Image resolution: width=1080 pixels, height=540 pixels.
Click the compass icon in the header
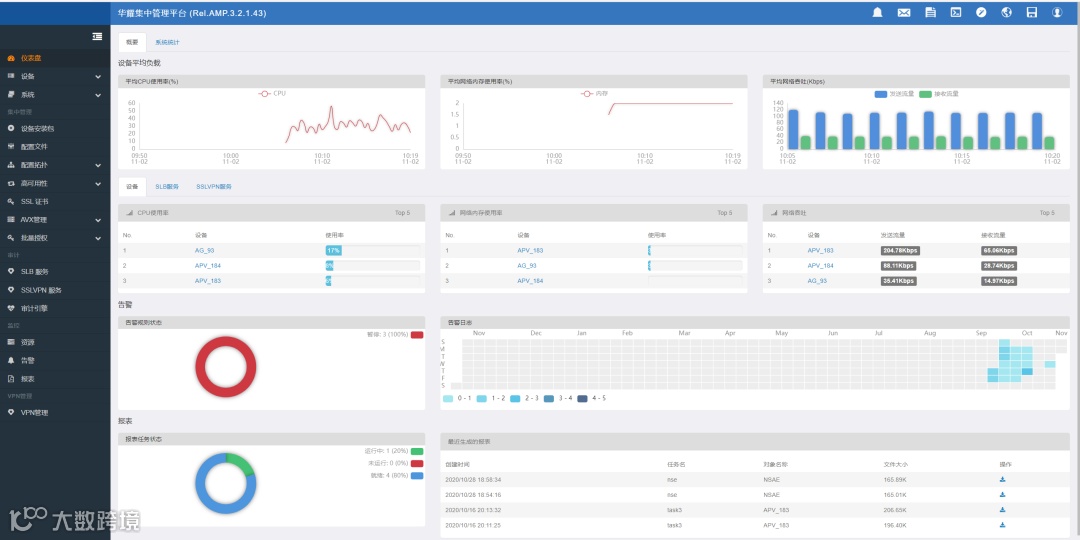pos(982,12)
